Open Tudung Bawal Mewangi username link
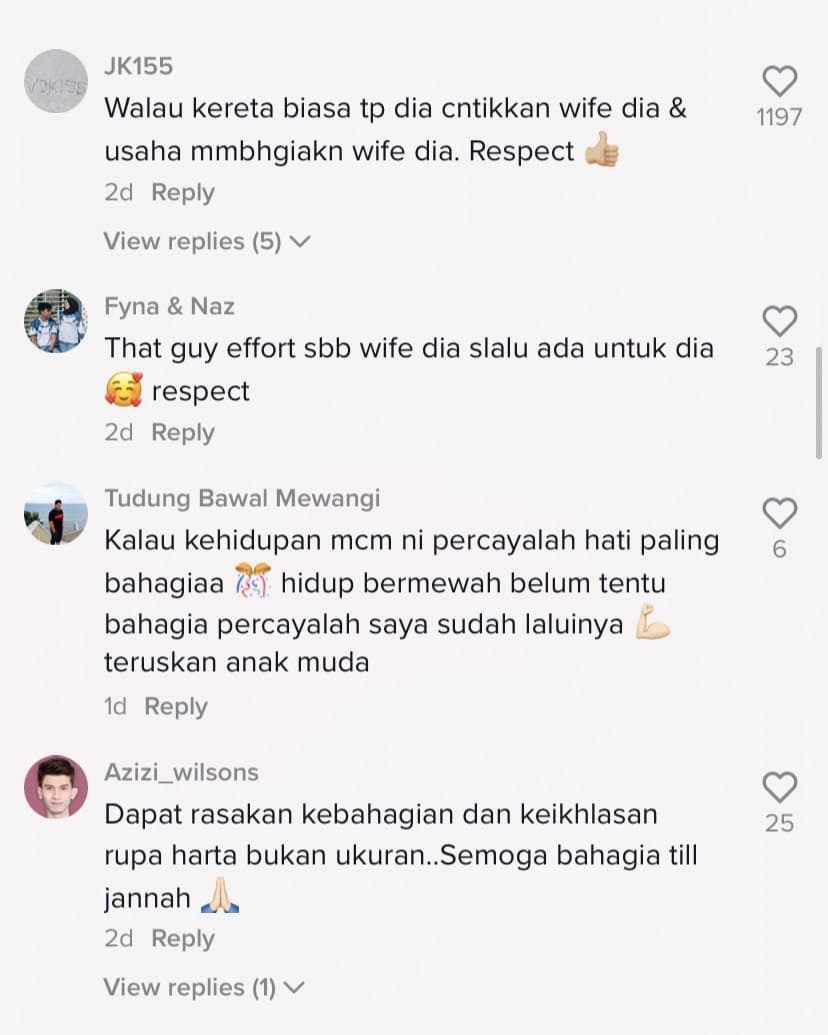The height and width of the screenshot is (1035, 828). pyautogui.click(x=242, y=498)
